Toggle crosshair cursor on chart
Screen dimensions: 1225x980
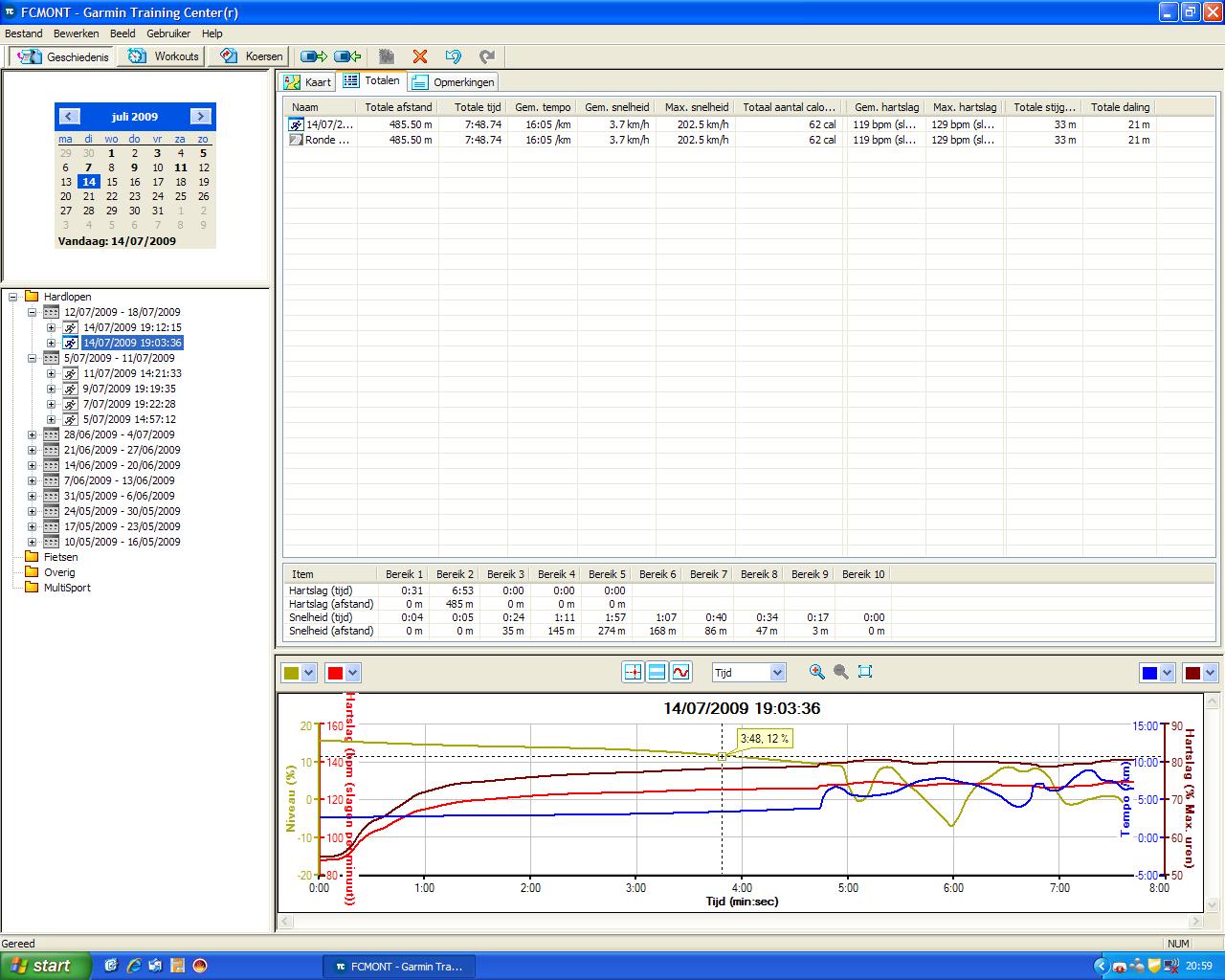[x=633, y=673]
